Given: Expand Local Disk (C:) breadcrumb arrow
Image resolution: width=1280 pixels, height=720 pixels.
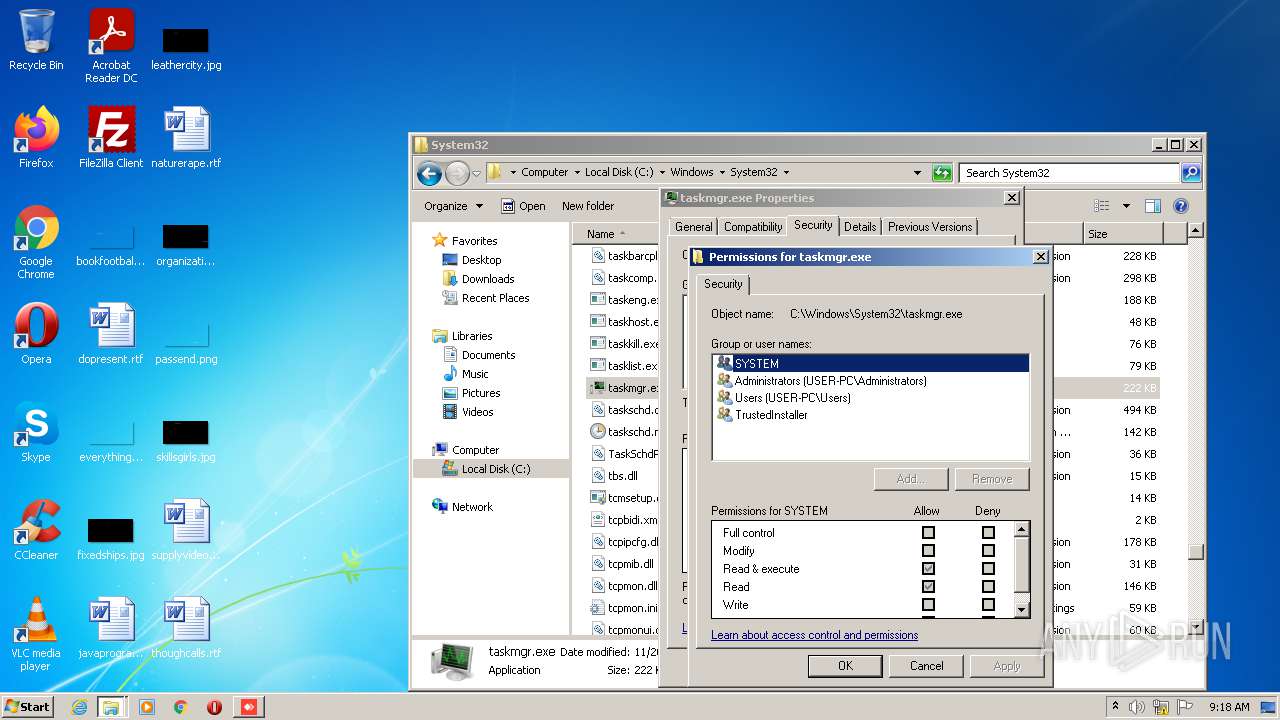Looking at the screenshot, I should click(x=660, y=173).
